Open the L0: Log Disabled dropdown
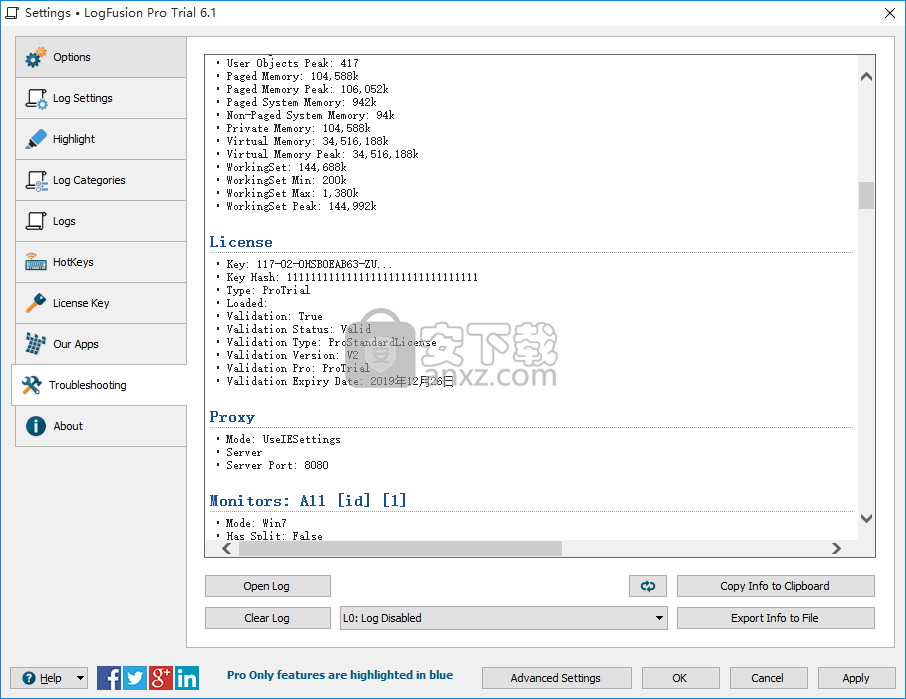The image size is (906, 699). coord(503,618)
